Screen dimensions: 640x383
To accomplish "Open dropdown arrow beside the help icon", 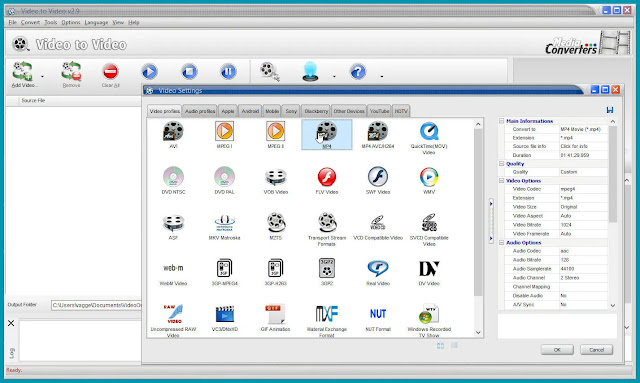I will point(382,76).
